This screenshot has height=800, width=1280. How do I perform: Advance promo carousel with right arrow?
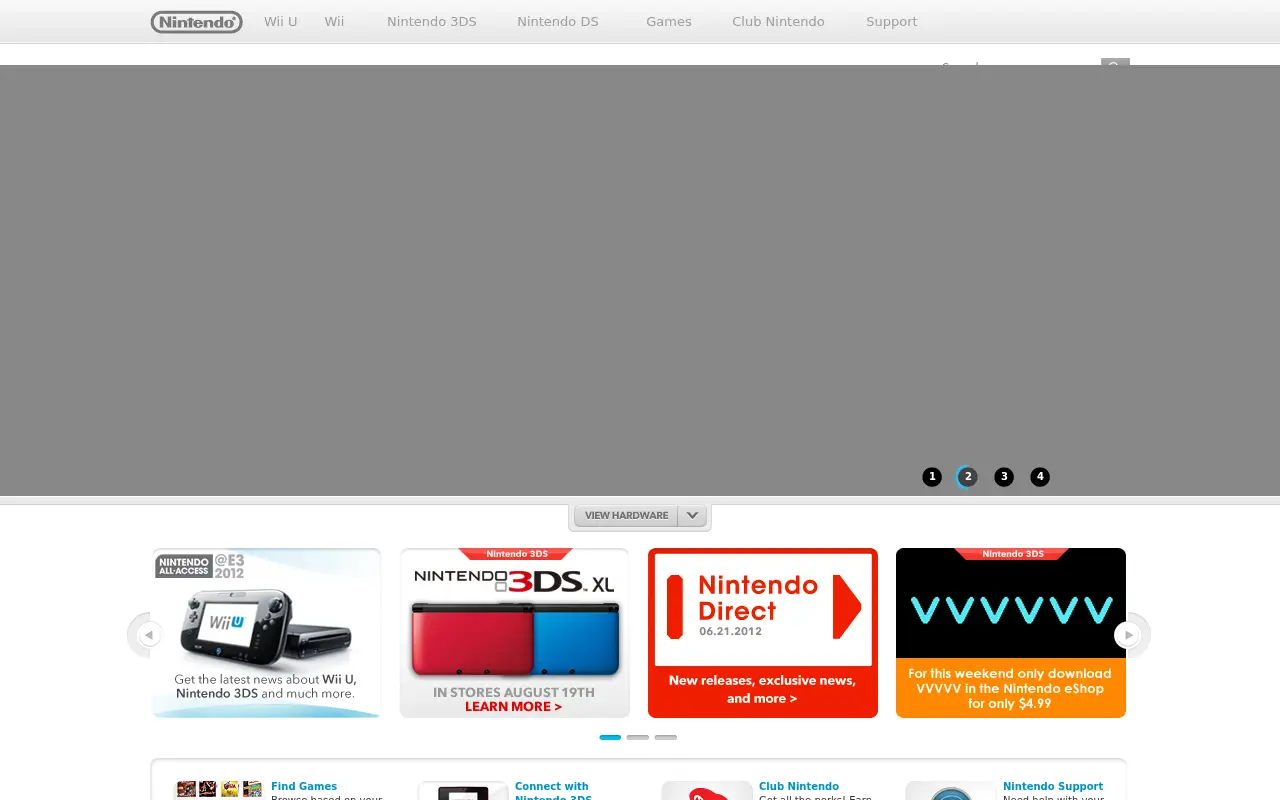click(x=1128, y=635)
